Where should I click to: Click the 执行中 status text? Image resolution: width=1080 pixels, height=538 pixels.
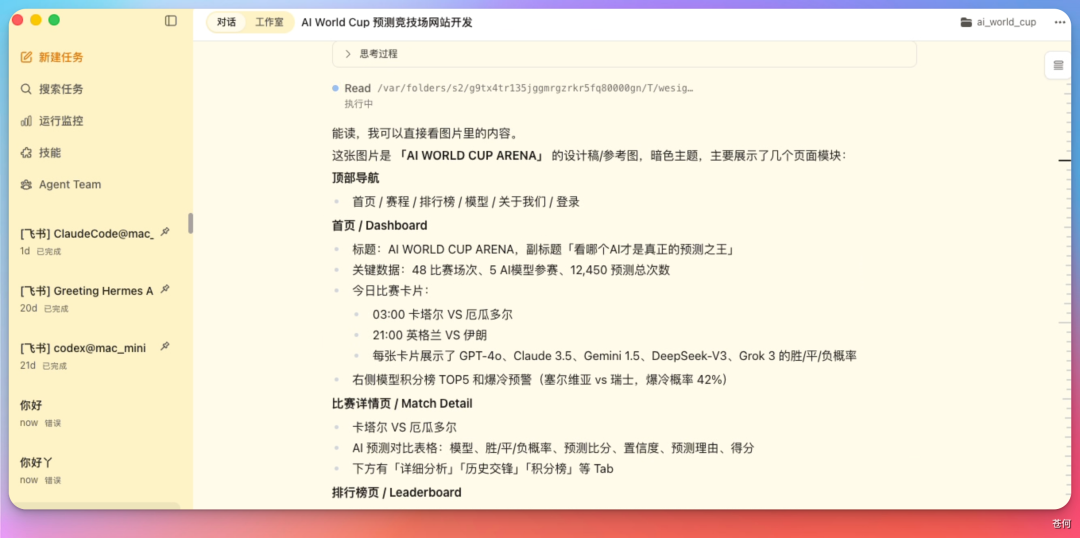[x=359, y=104]
